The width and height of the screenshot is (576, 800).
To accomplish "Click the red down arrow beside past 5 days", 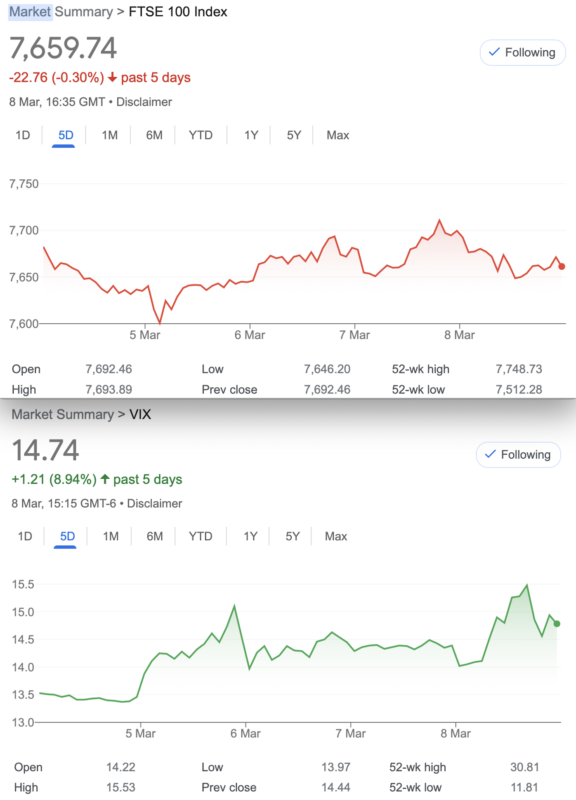I will tap(112, 78).
